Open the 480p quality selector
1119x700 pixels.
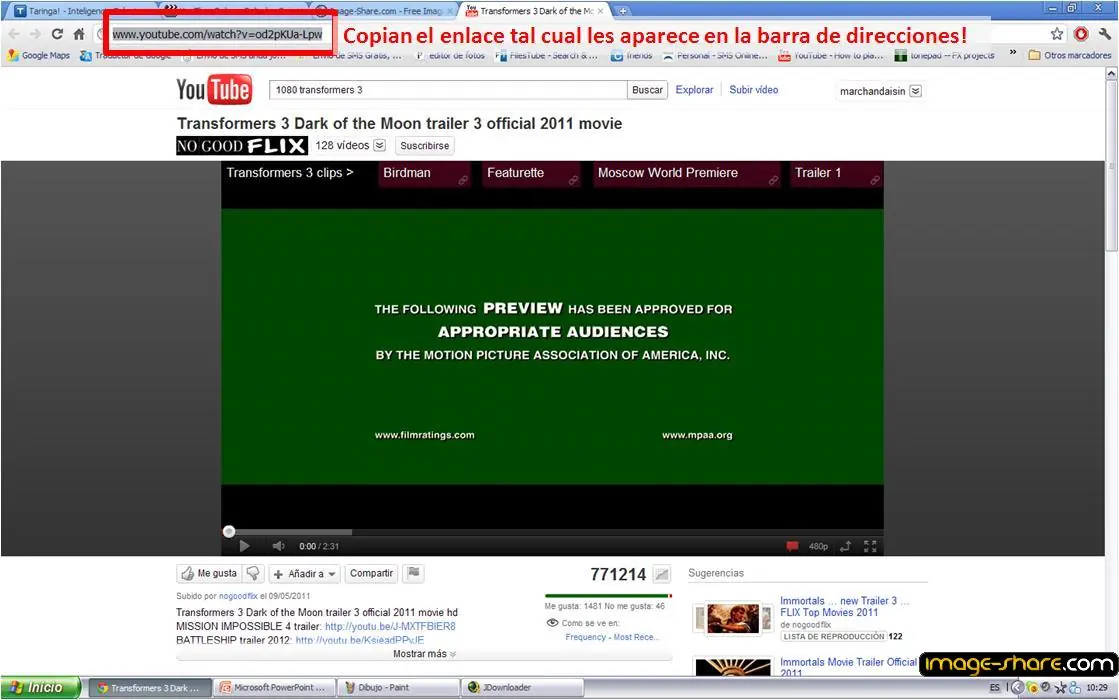[x=819, y=547]
